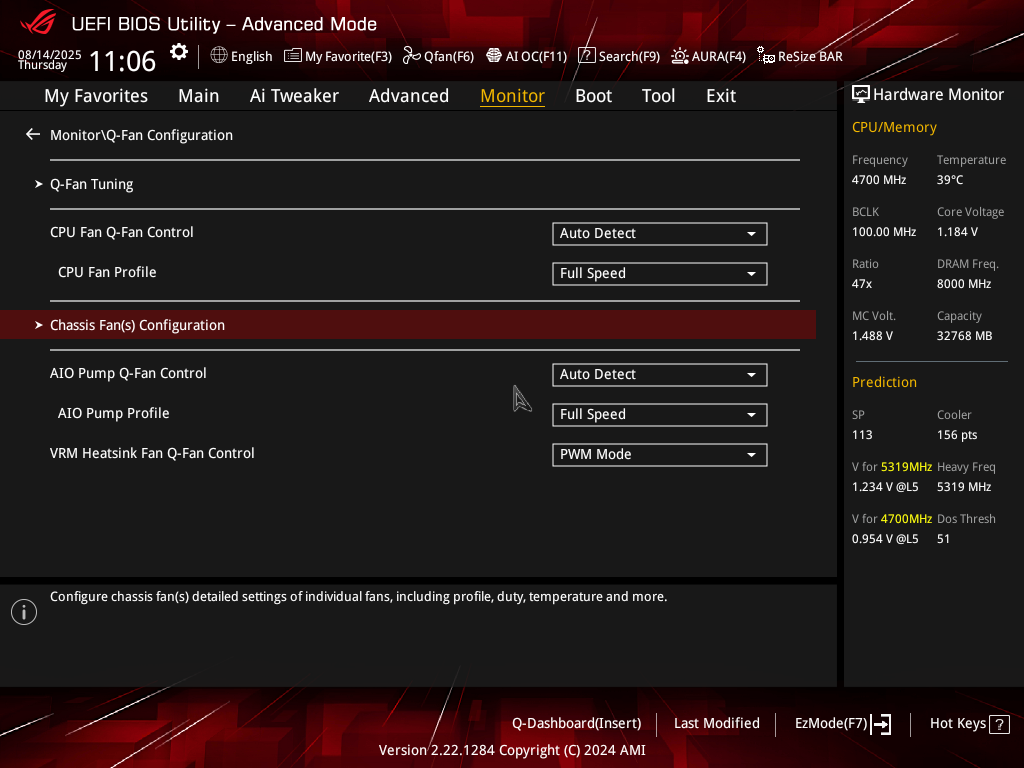The image size is (1024, 768).
Task: Select the Monitor tab
Action: pos(513,96)
